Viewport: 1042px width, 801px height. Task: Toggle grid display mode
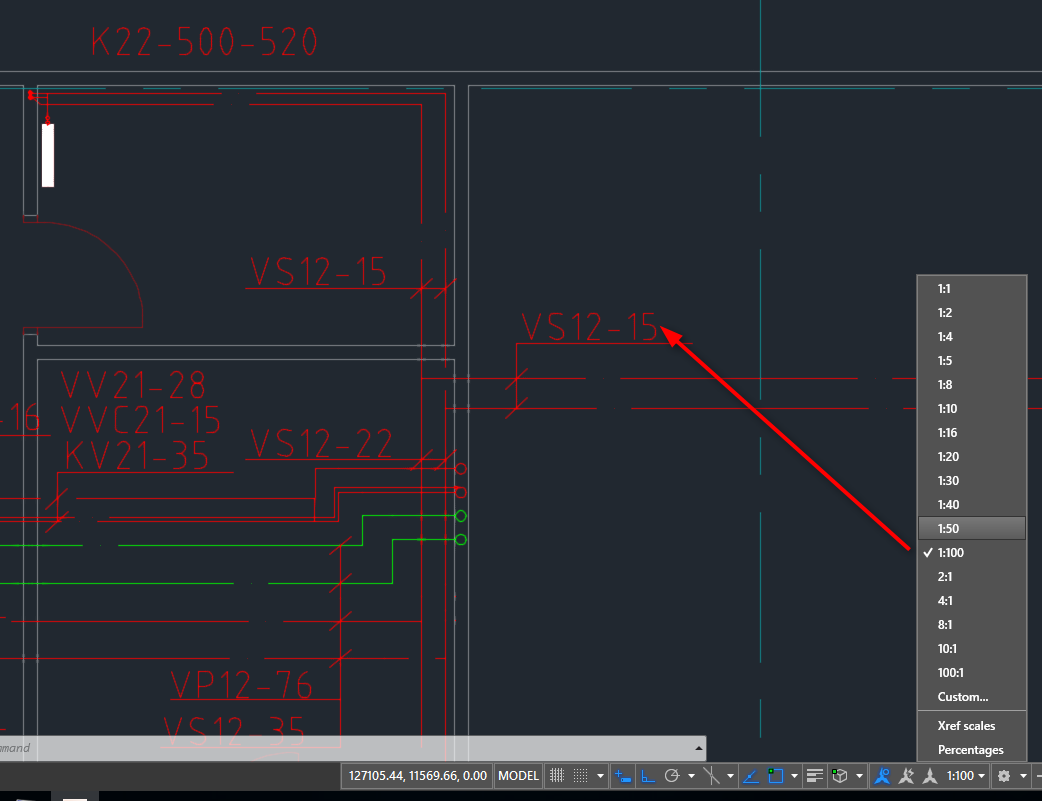point(557,775)
